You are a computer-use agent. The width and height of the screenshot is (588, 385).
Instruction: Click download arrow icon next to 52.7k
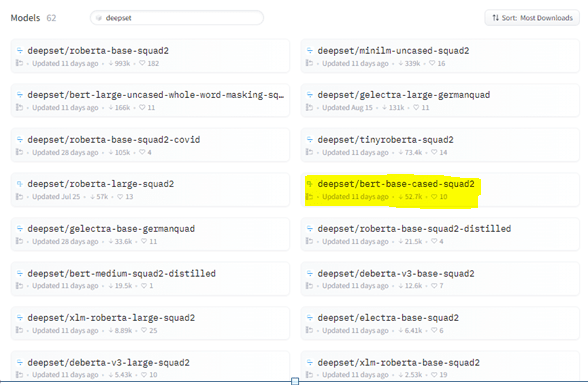pos(401,196)
